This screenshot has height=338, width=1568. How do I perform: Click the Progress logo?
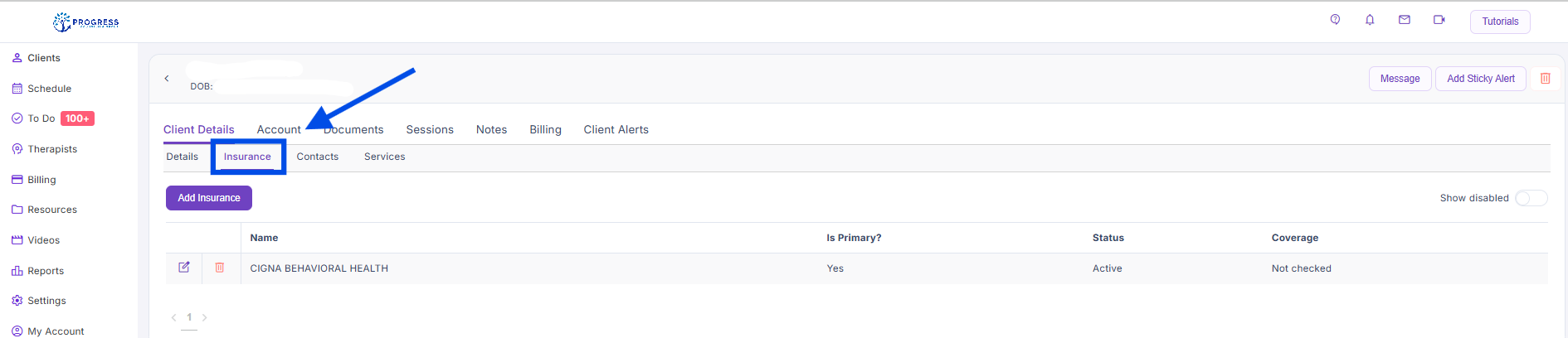86,22
